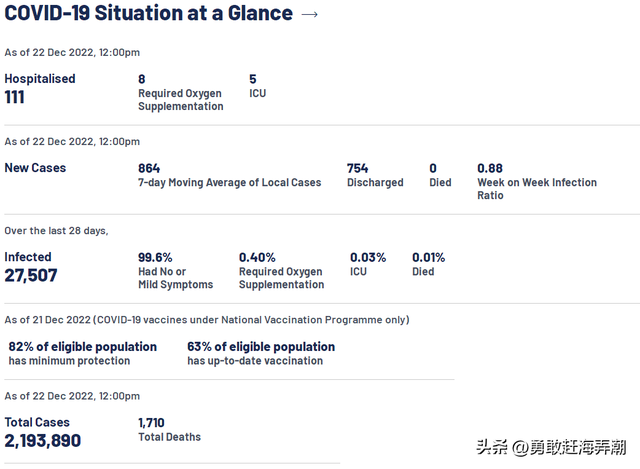Click the 63% up-to-date vaccination statistic
Viewport: 640px width, 469px height.
coord(260,347)
